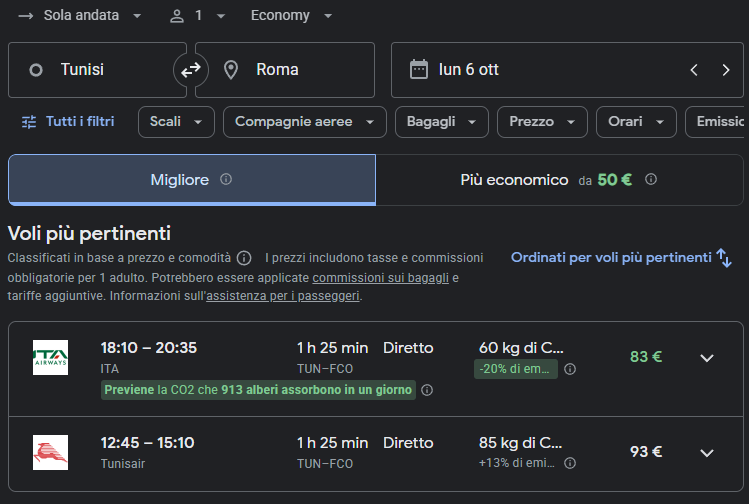Open the Sola andata trip type dropdown
Image resolution: width=749 pixels, height=504 pixels.
(x=80, y=15)
